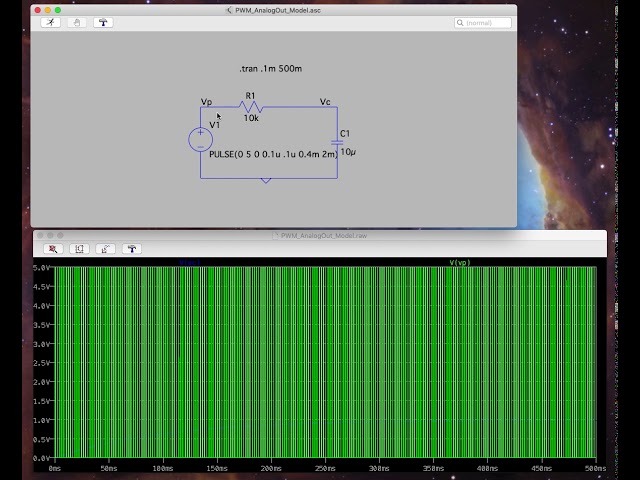Image resolution: width=640 pixels, height=480 pixels.
Task: Click the PULSE source value text
Action: tap(273, 154)
